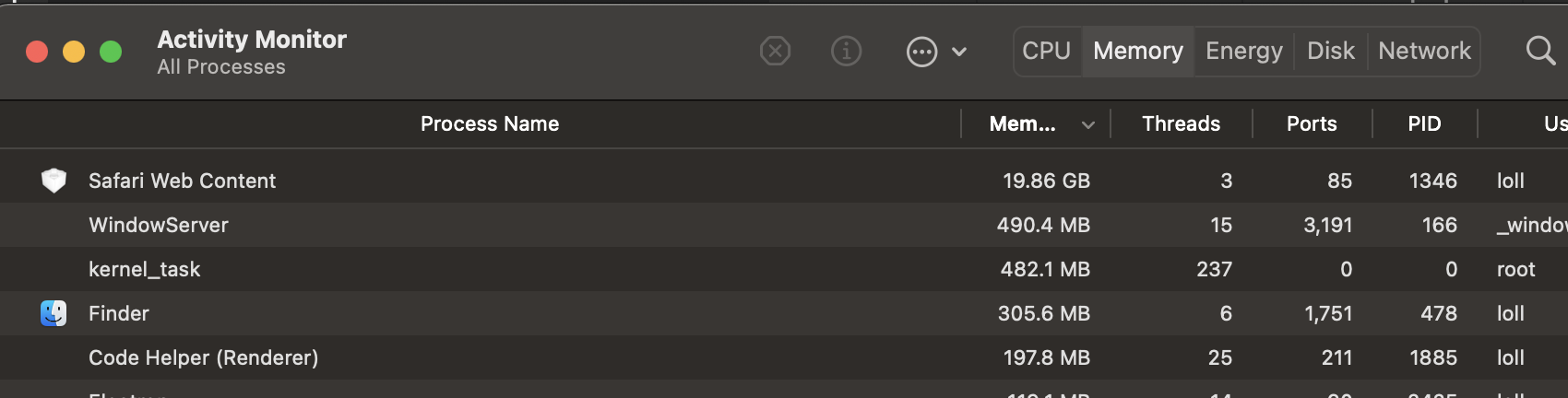Select the Code Helper (Renderer) row
The height and width of the screenshot is (398, 1568).
[784, 357]
